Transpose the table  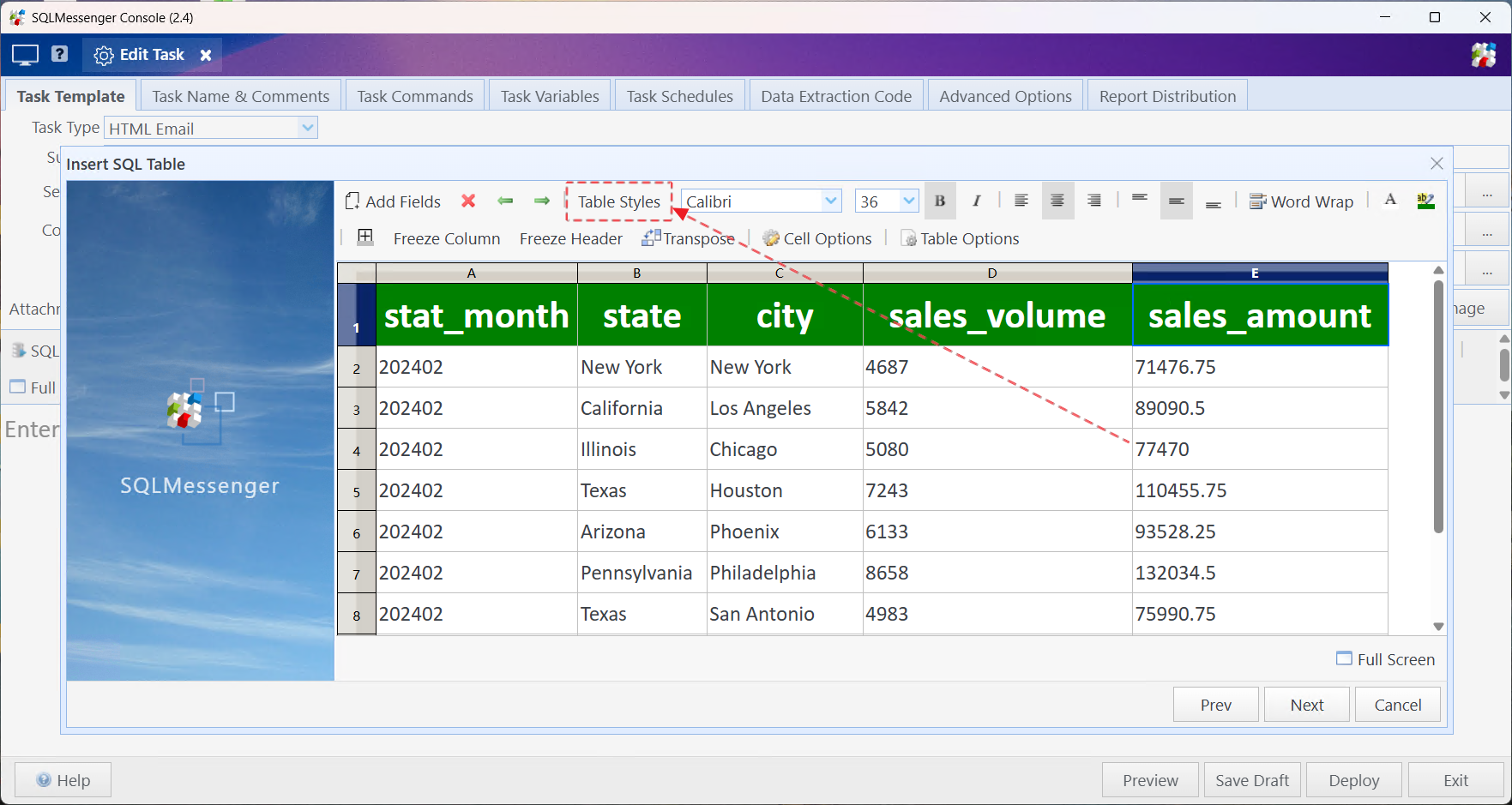pyautogui.click(x=689, y=238)
